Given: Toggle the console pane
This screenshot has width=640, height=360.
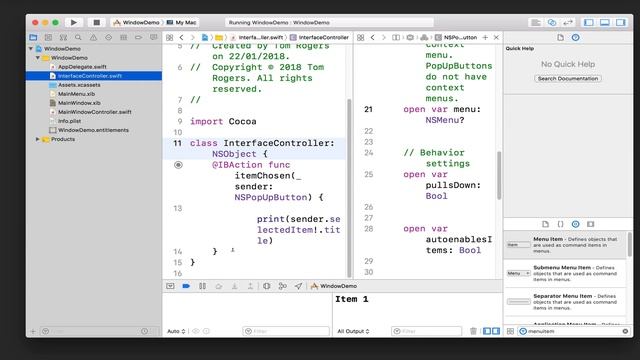Looking at the screenshot, I should [496, 331].
